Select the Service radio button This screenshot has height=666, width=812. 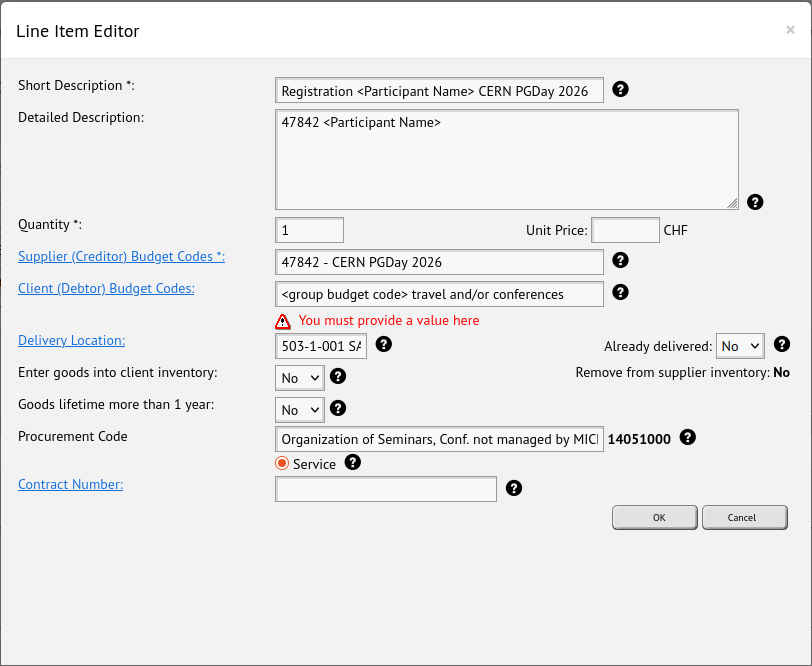[282, 463]
